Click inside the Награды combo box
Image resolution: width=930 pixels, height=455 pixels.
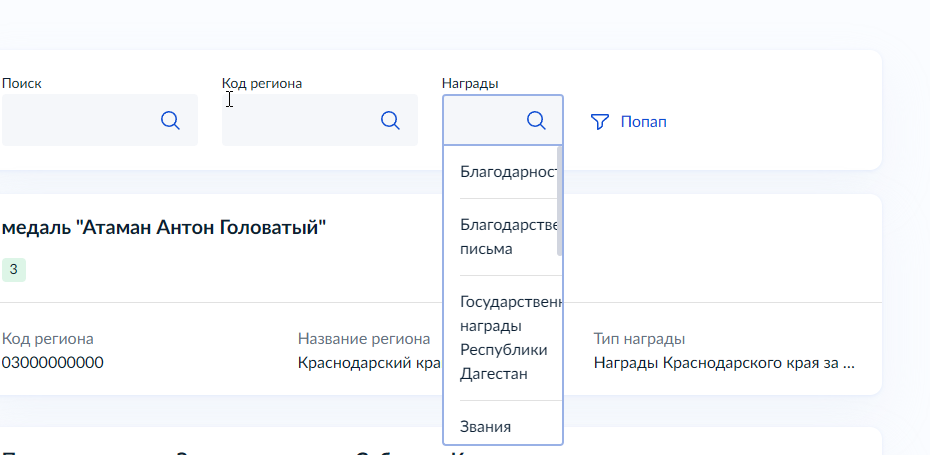[x=485, y=120]
